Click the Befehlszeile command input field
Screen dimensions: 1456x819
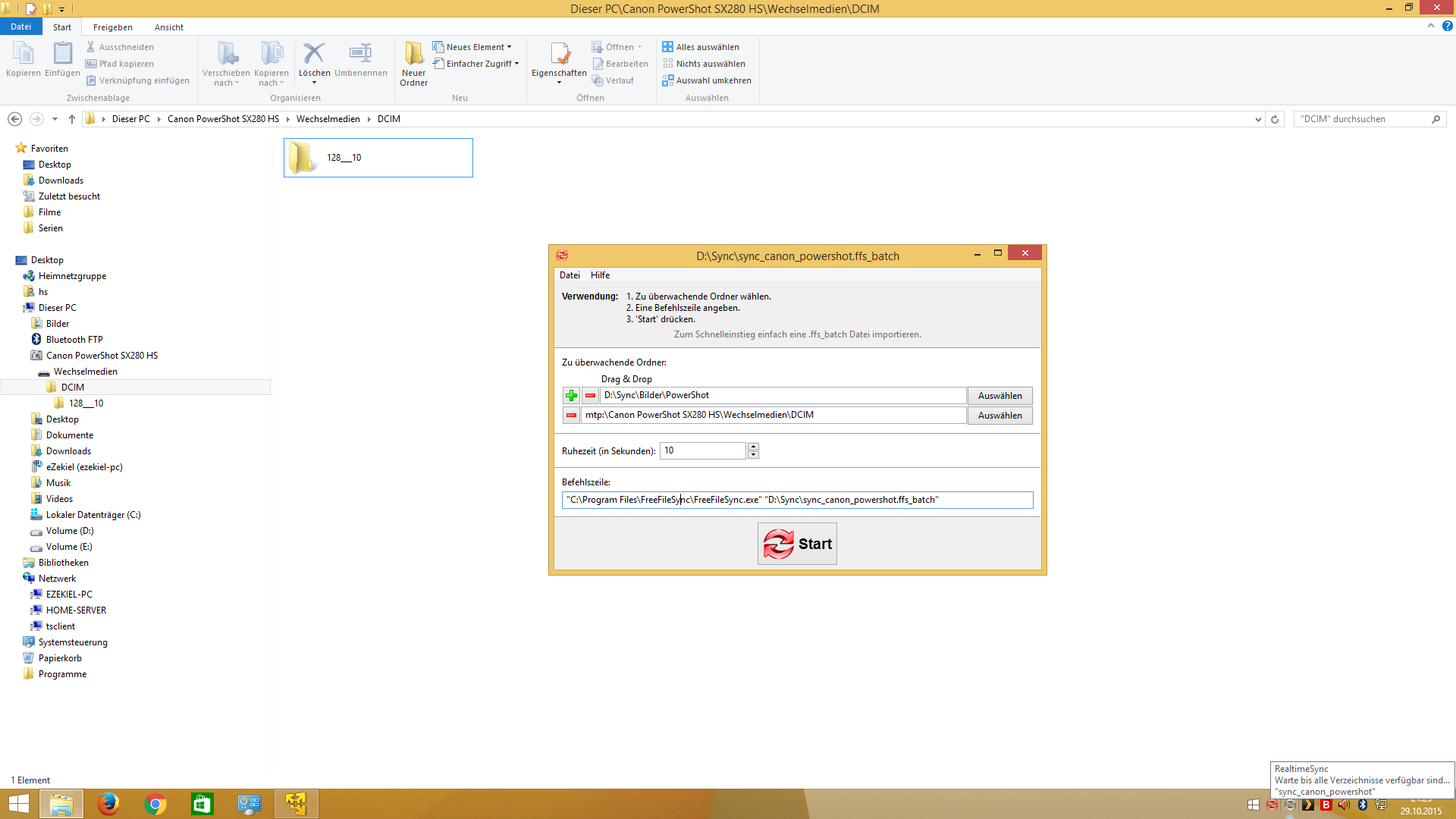tap(797, 500)
